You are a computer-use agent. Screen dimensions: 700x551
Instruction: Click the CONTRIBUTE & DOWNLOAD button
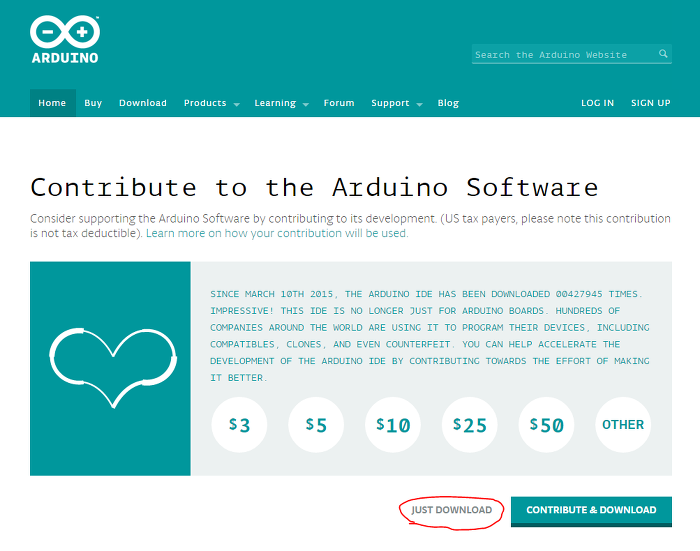(x=591, y=511)
